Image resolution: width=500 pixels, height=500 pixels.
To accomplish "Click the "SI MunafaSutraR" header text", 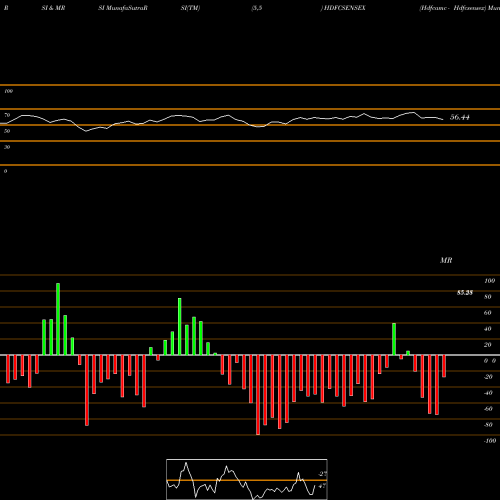I will [123, 8].
